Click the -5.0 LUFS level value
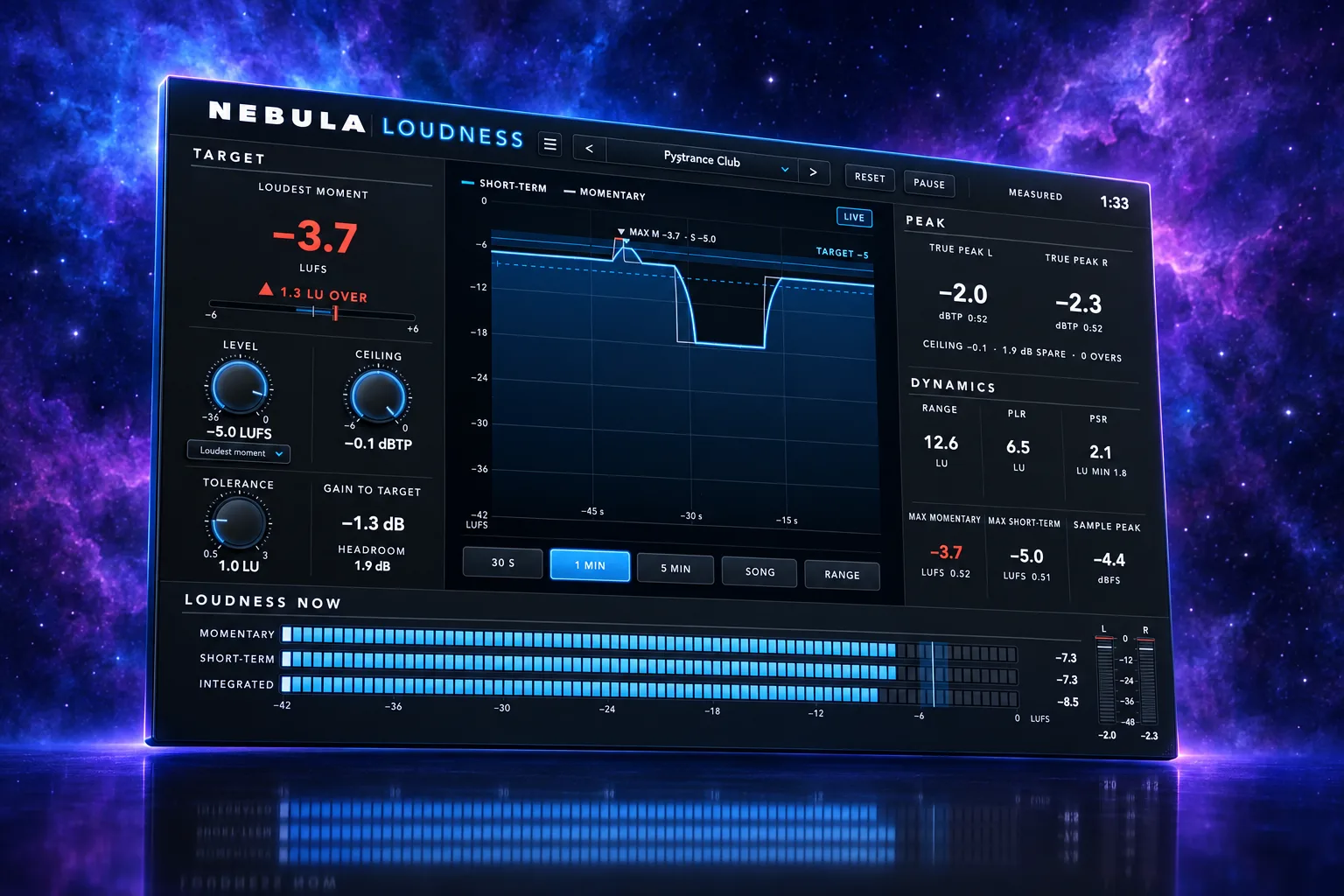1344x896 pixels. 239,432
